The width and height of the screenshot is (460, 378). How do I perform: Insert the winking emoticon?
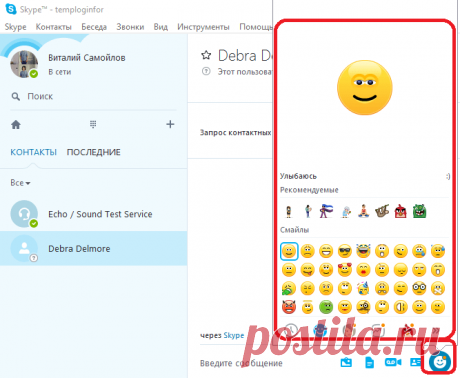click(x=401, y=251)
